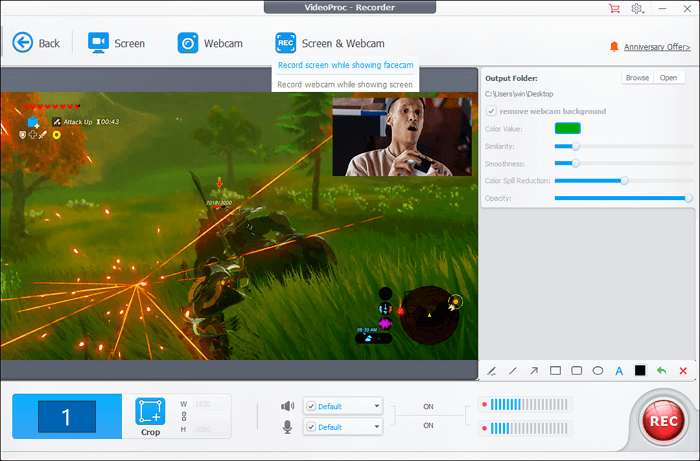700x461 pixels.
Task: Open the black drawing color swatch
Action: point(640,370)
